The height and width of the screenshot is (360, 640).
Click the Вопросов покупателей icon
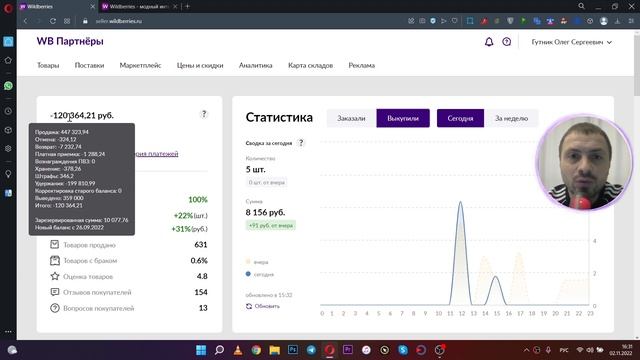(54, 308)
